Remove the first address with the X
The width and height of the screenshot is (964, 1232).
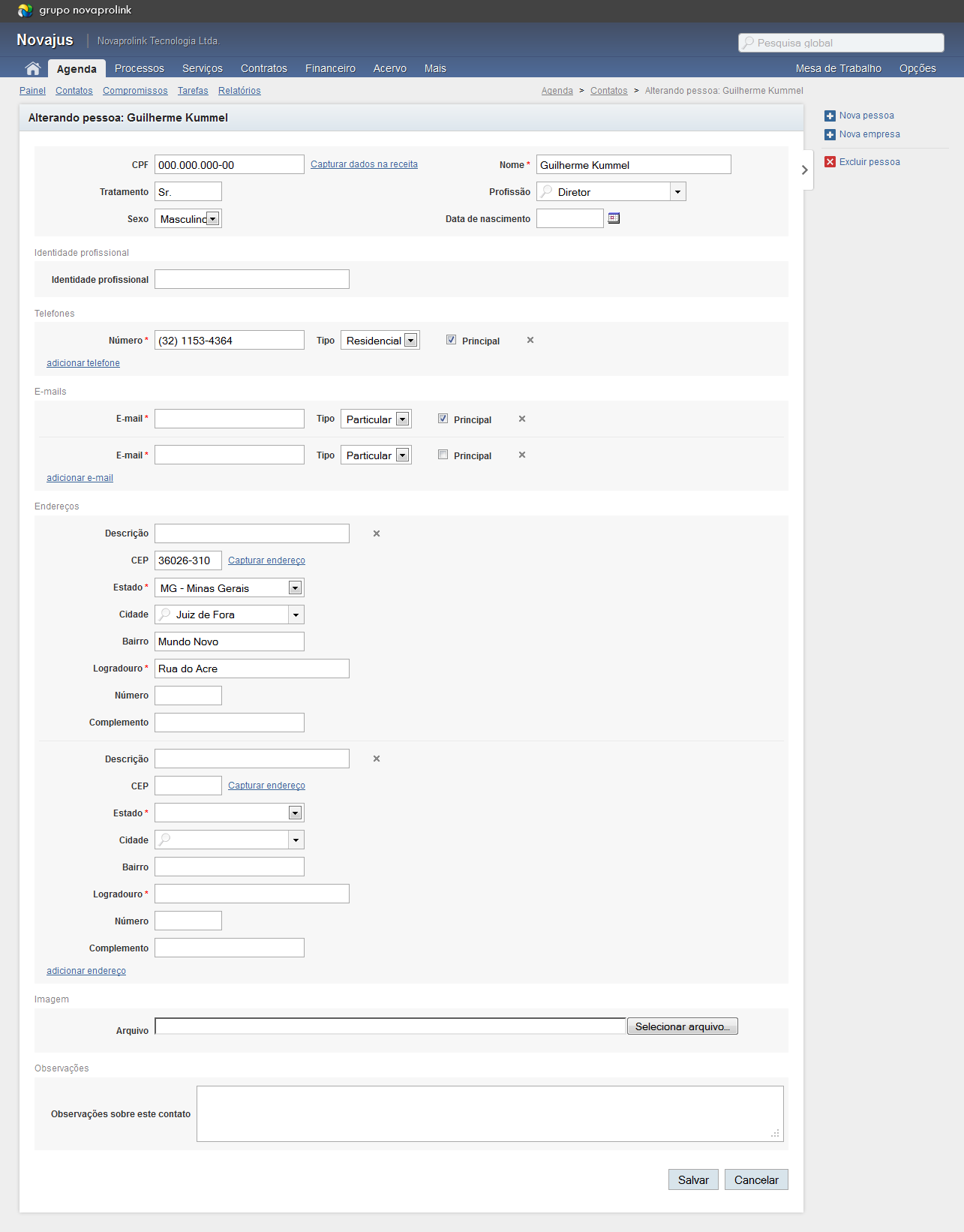377,533
